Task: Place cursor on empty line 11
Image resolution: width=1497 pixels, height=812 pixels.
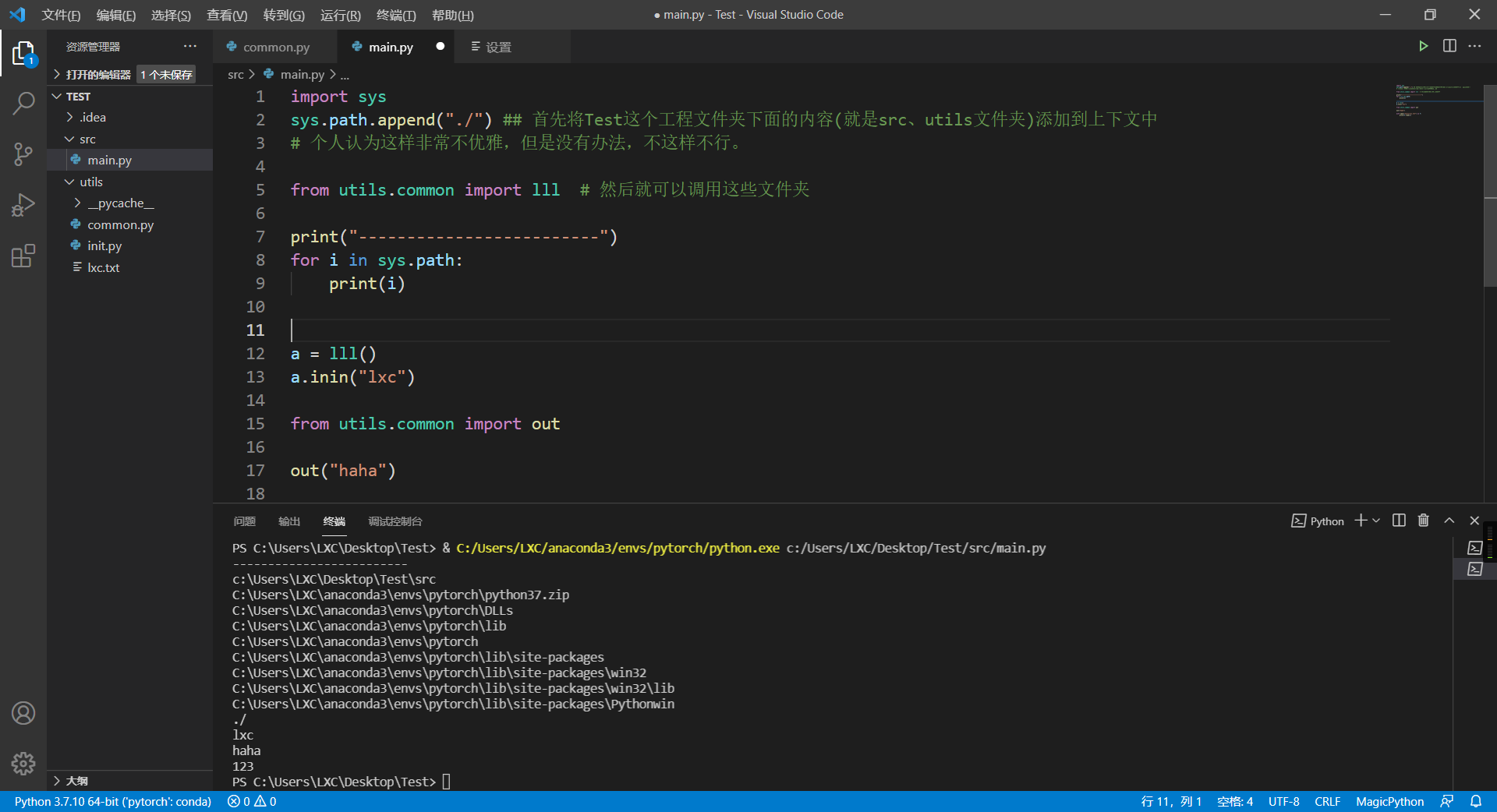Action: coord(839,330)
